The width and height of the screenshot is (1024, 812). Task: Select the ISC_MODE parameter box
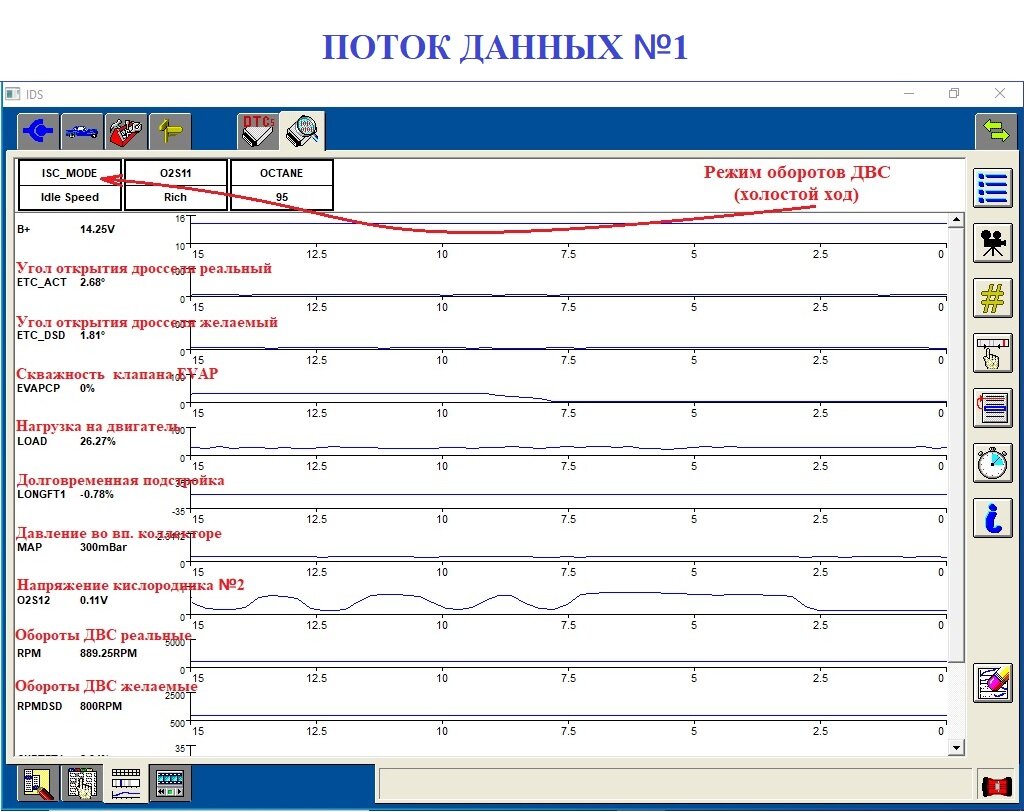coord(70,185)
